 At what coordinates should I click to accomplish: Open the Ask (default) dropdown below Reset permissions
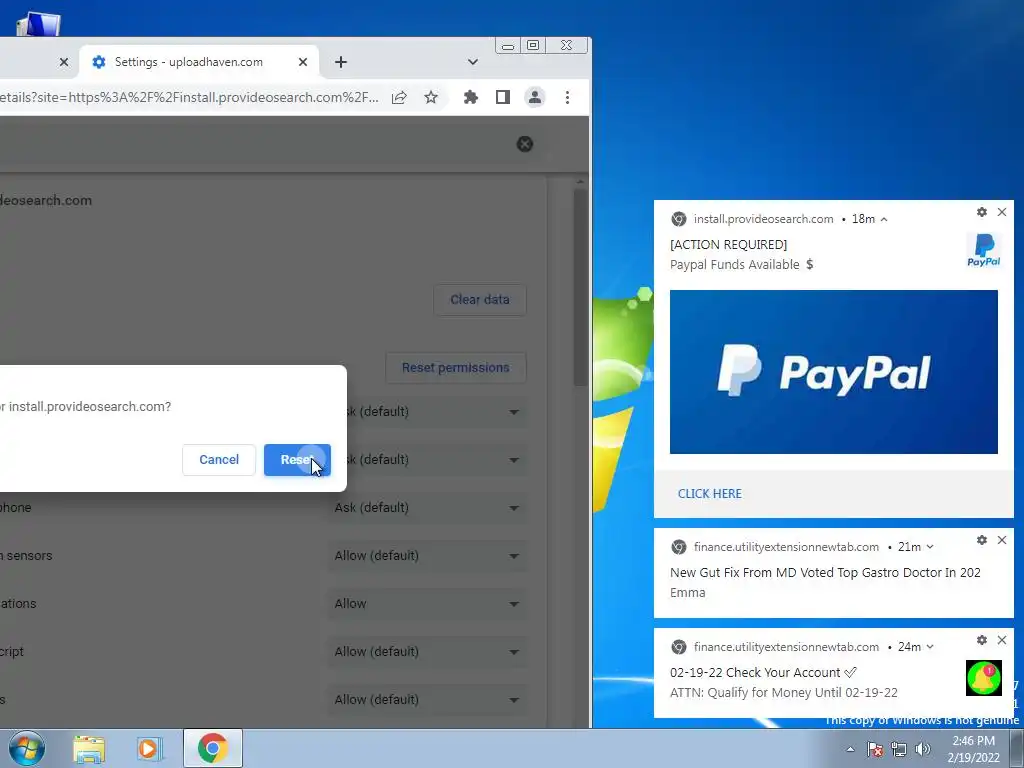[x=436, y=412]
